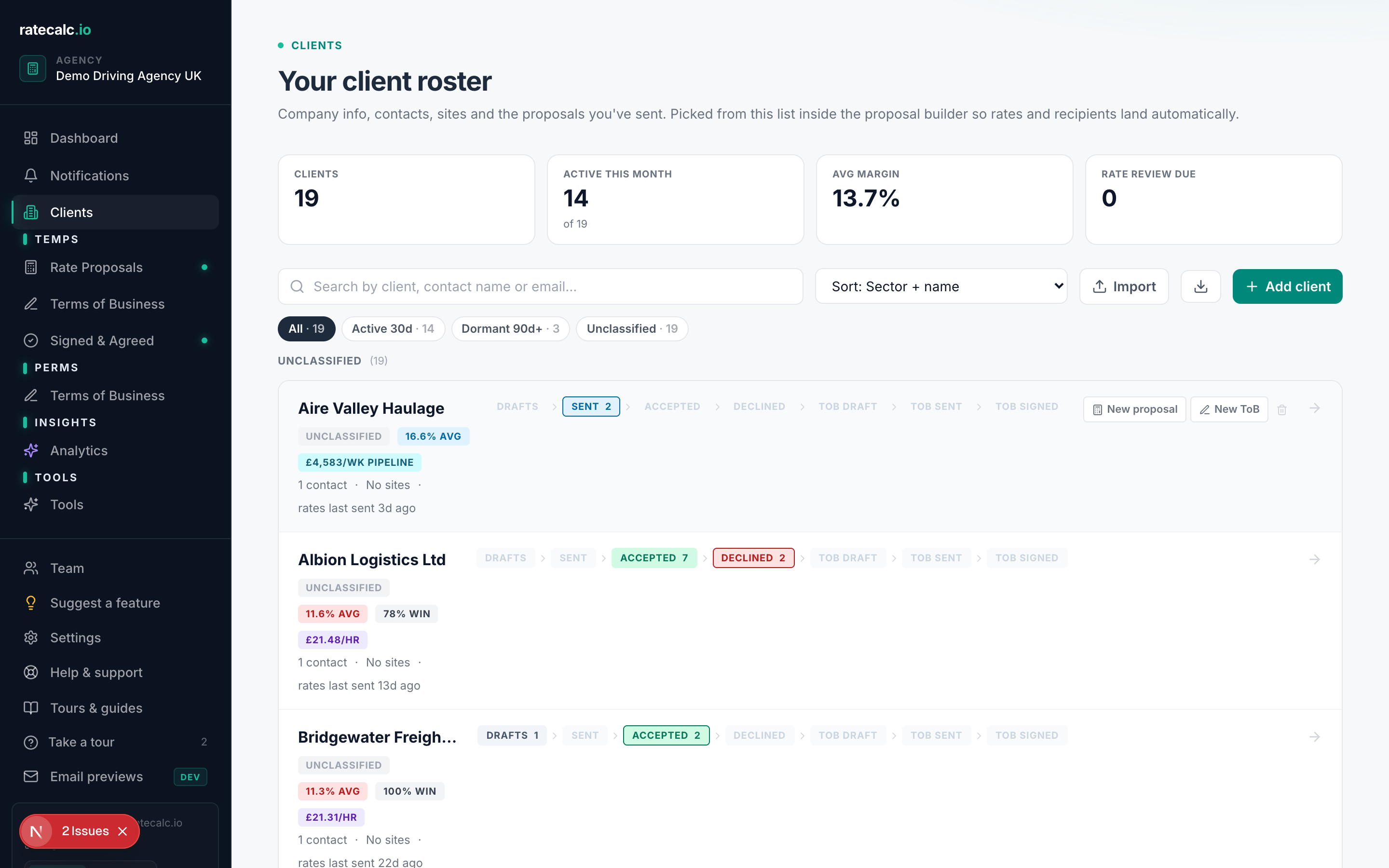
Task: Select the Active 30d filter chip
Action: click(393, 329)
